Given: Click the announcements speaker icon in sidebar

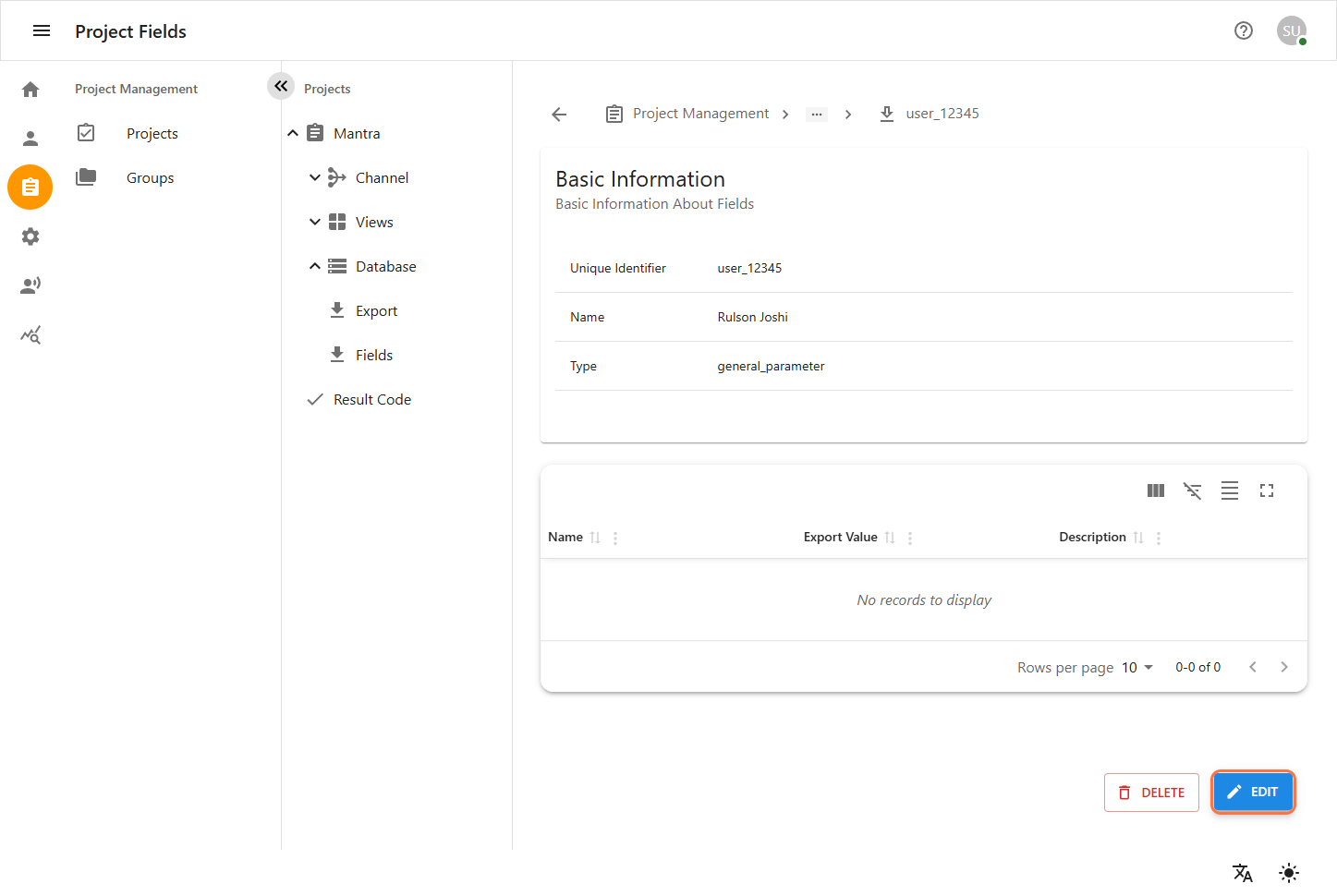Looking at the screenshot, I should [x=30, y=285].
